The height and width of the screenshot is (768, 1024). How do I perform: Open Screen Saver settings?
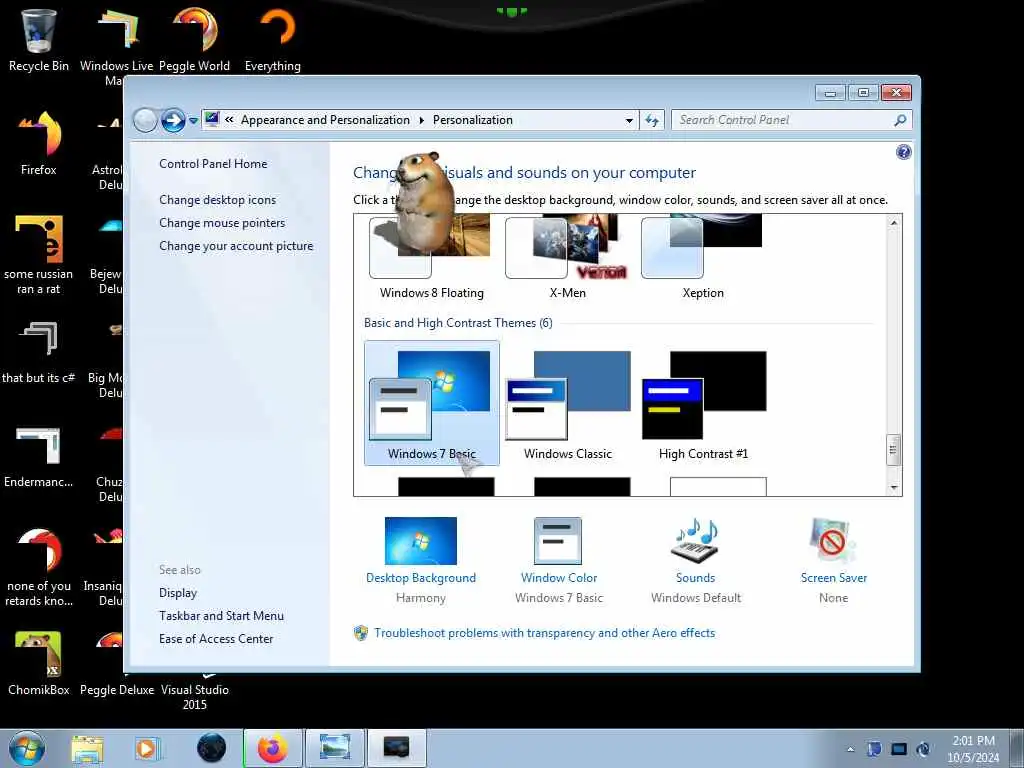(833, 560)
